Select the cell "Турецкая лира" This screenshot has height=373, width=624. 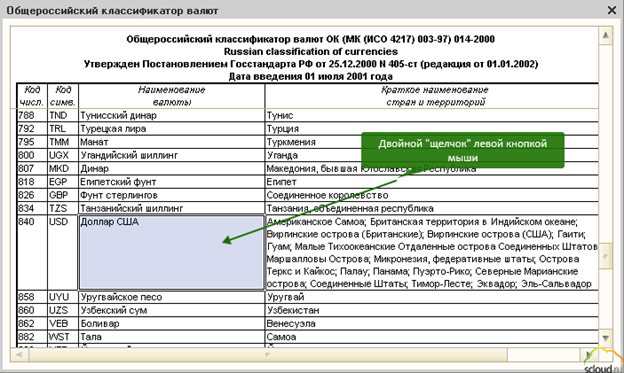click(x=172, y=129)
